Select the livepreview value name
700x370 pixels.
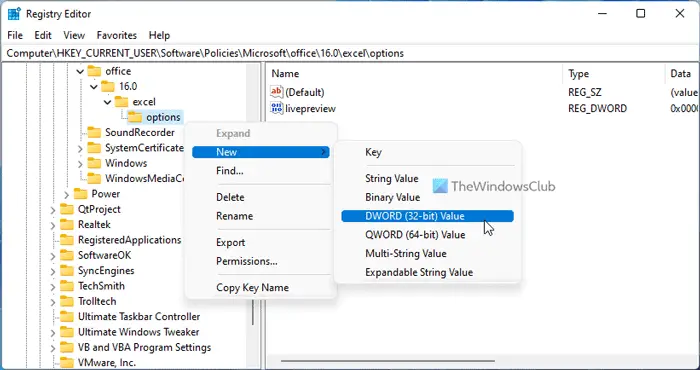[x=310, y=108]
